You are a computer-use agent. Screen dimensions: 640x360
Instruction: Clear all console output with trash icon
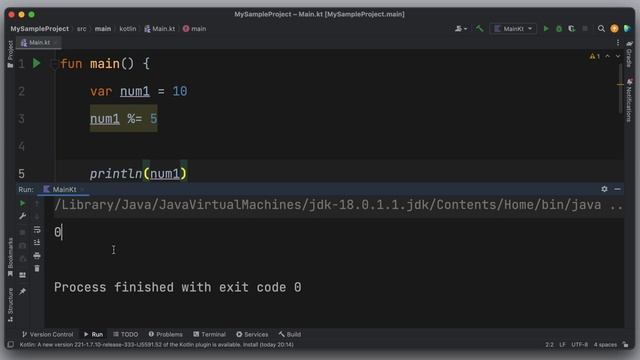tap(37, 269)
